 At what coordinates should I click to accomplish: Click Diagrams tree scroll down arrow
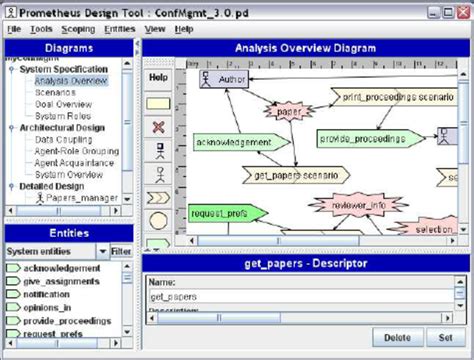(127, 199)
